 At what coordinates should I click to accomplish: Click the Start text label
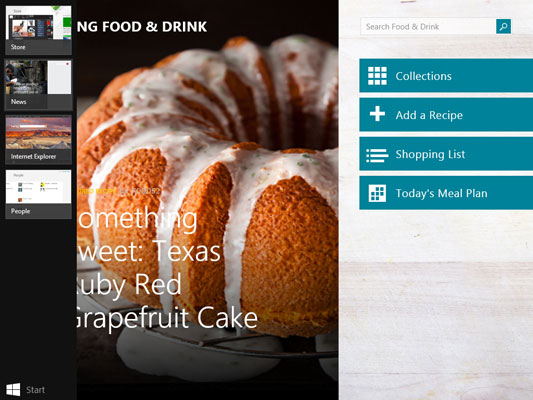tap(35, 390)
